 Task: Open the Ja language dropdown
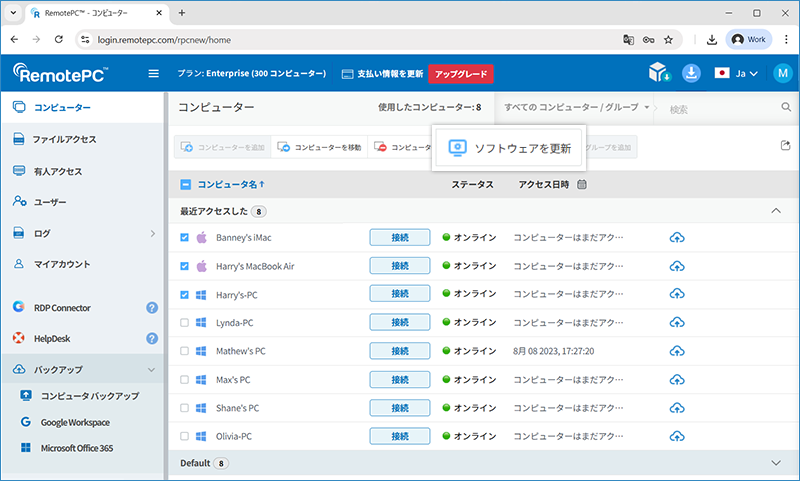click(x=737, y=73)
